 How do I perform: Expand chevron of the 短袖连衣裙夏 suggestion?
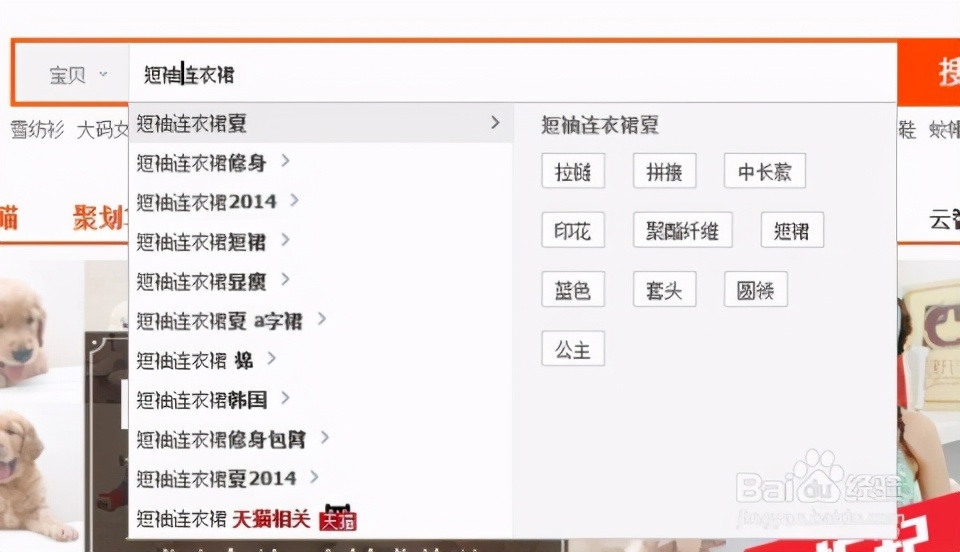(495, 123)
